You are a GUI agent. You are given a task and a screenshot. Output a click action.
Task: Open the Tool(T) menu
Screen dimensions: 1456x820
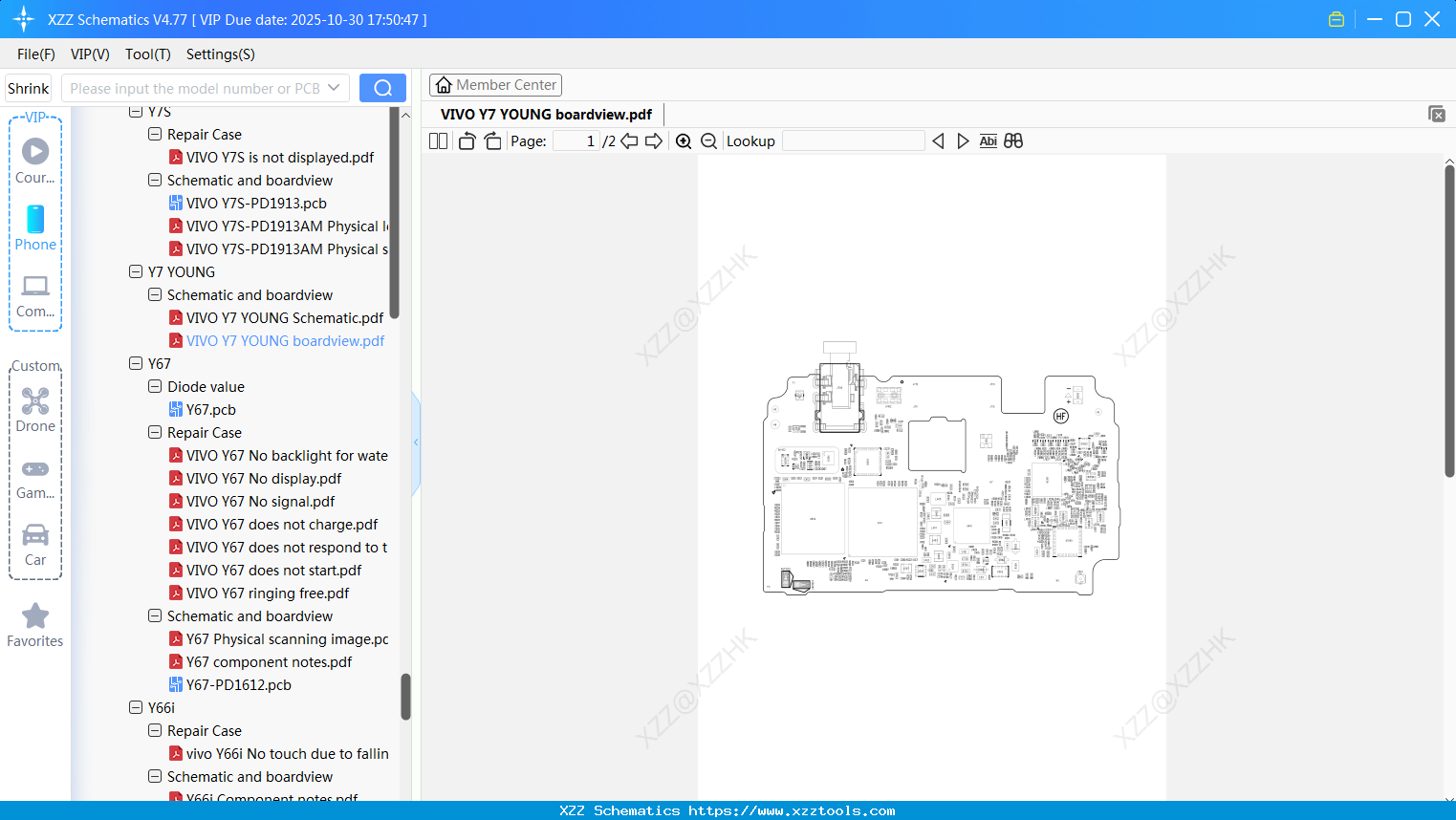(148, 54)
